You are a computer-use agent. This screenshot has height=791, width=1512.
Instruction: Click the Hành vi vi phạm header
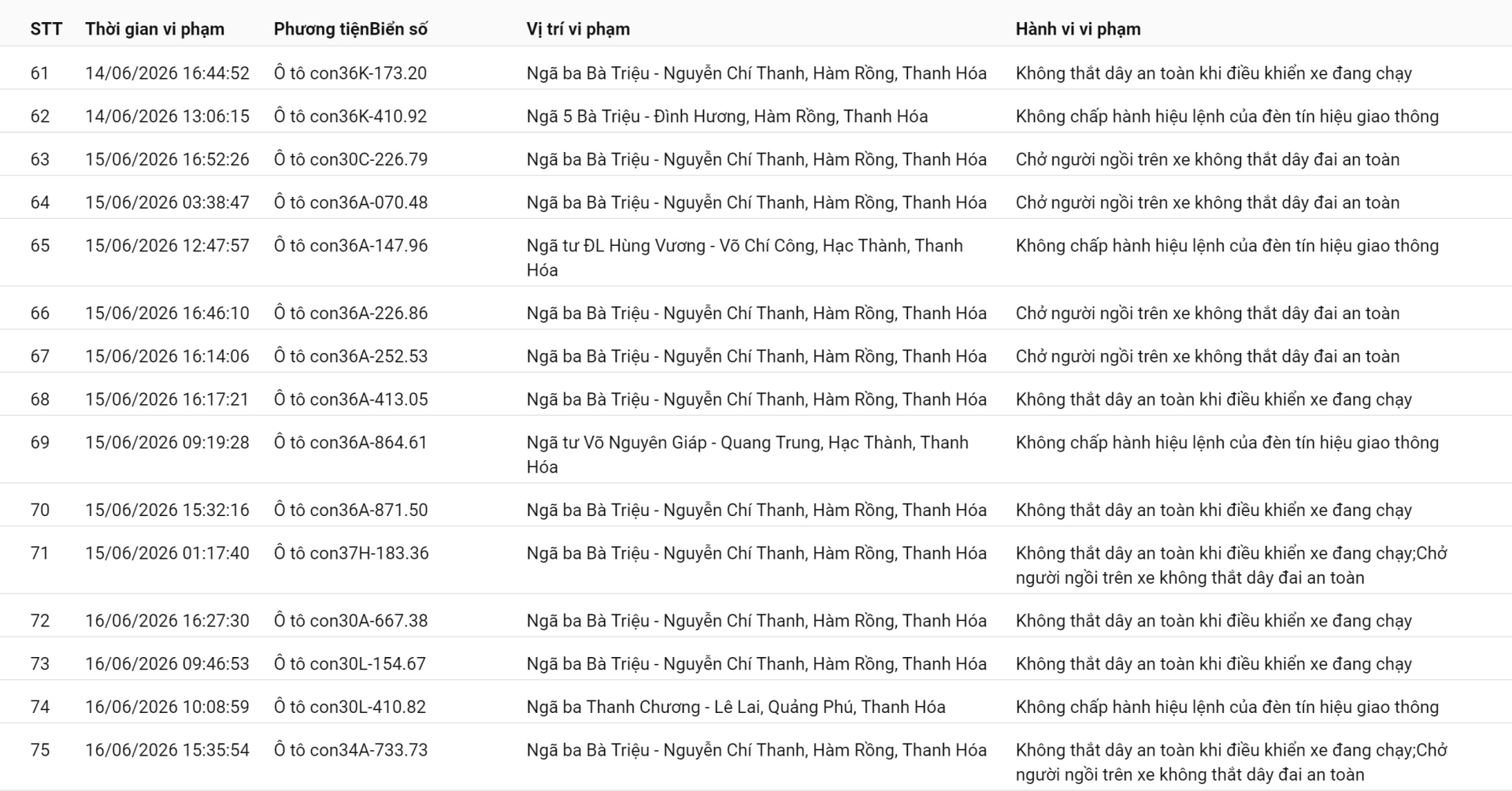pyautogui.click(x=1078, y=29)
